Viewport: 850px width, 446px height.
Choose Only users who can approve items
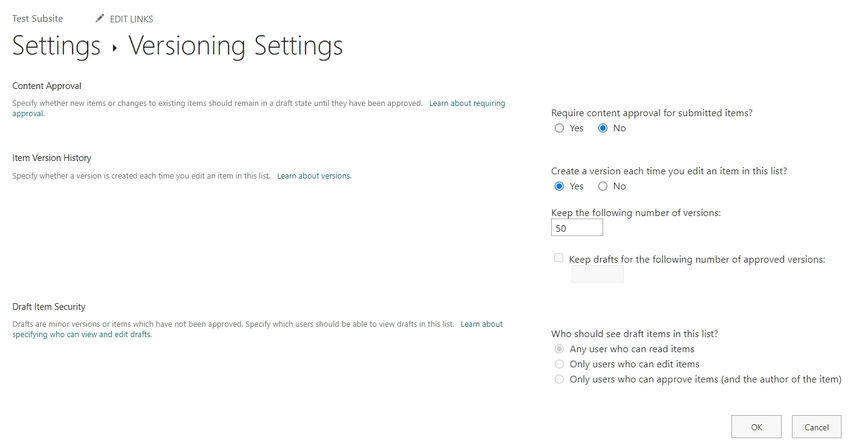point(559,379)
